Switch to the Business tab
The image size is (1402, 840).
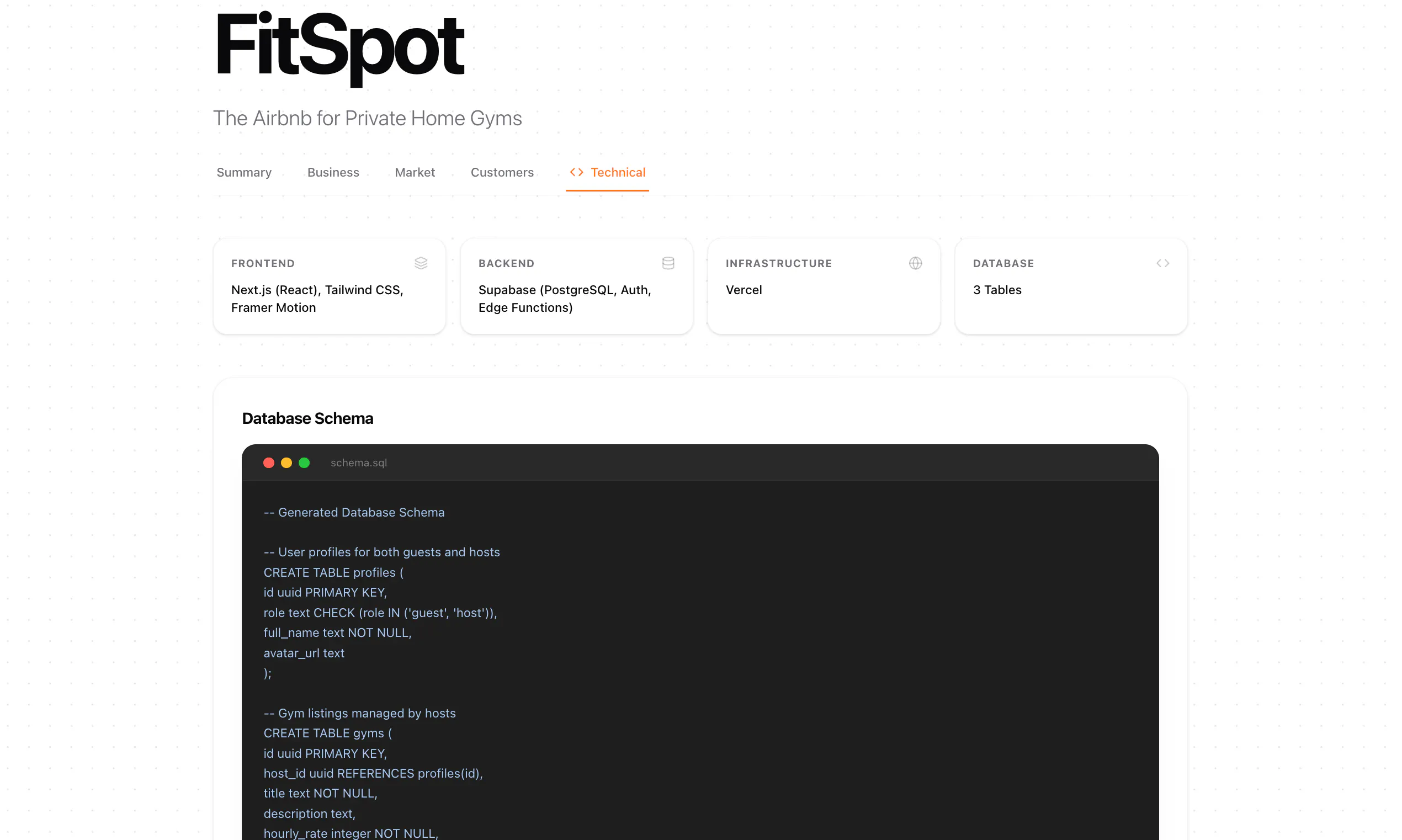[x=333, y=173]
